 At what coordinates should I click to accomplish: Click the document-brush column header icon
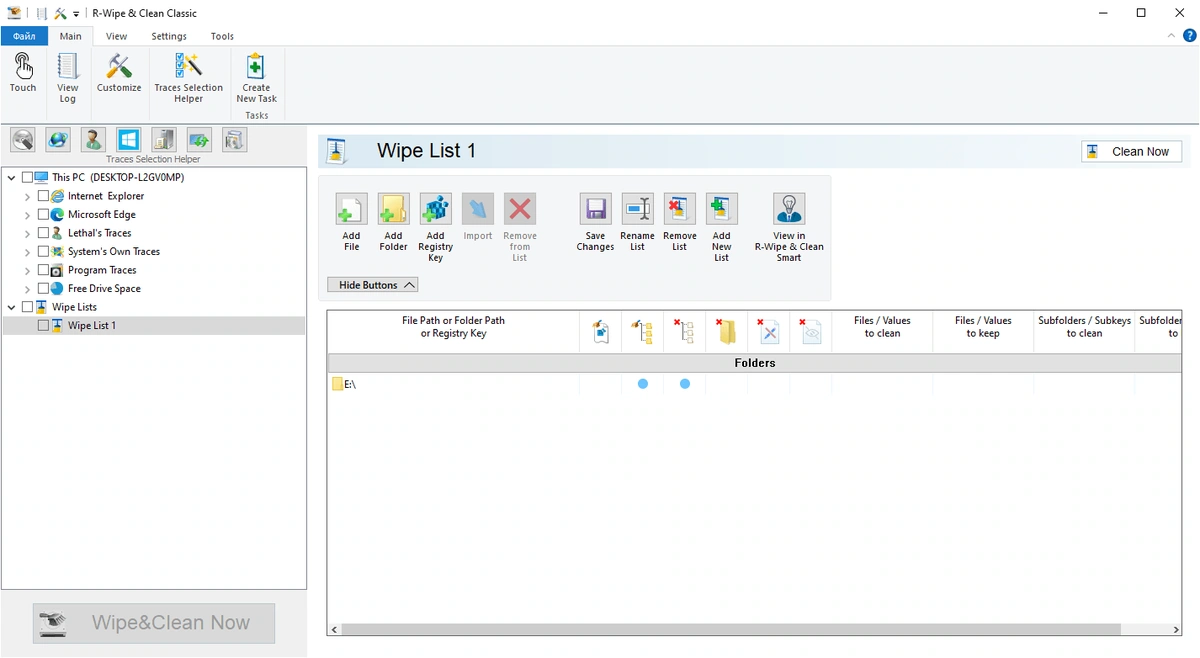(x=601, y=331)
